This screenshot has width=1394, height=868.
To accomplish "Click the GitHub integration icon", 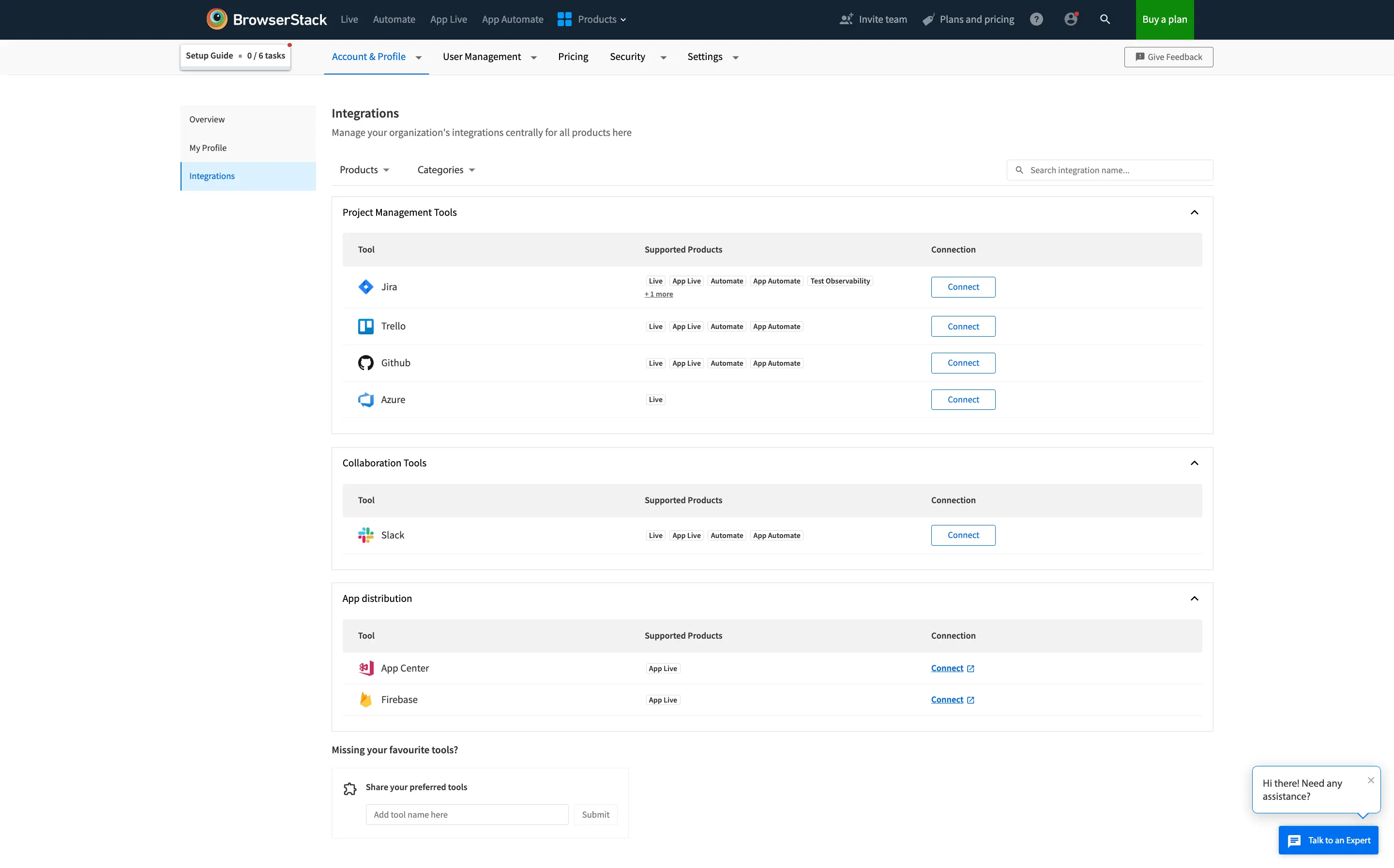I will point(366,362).
